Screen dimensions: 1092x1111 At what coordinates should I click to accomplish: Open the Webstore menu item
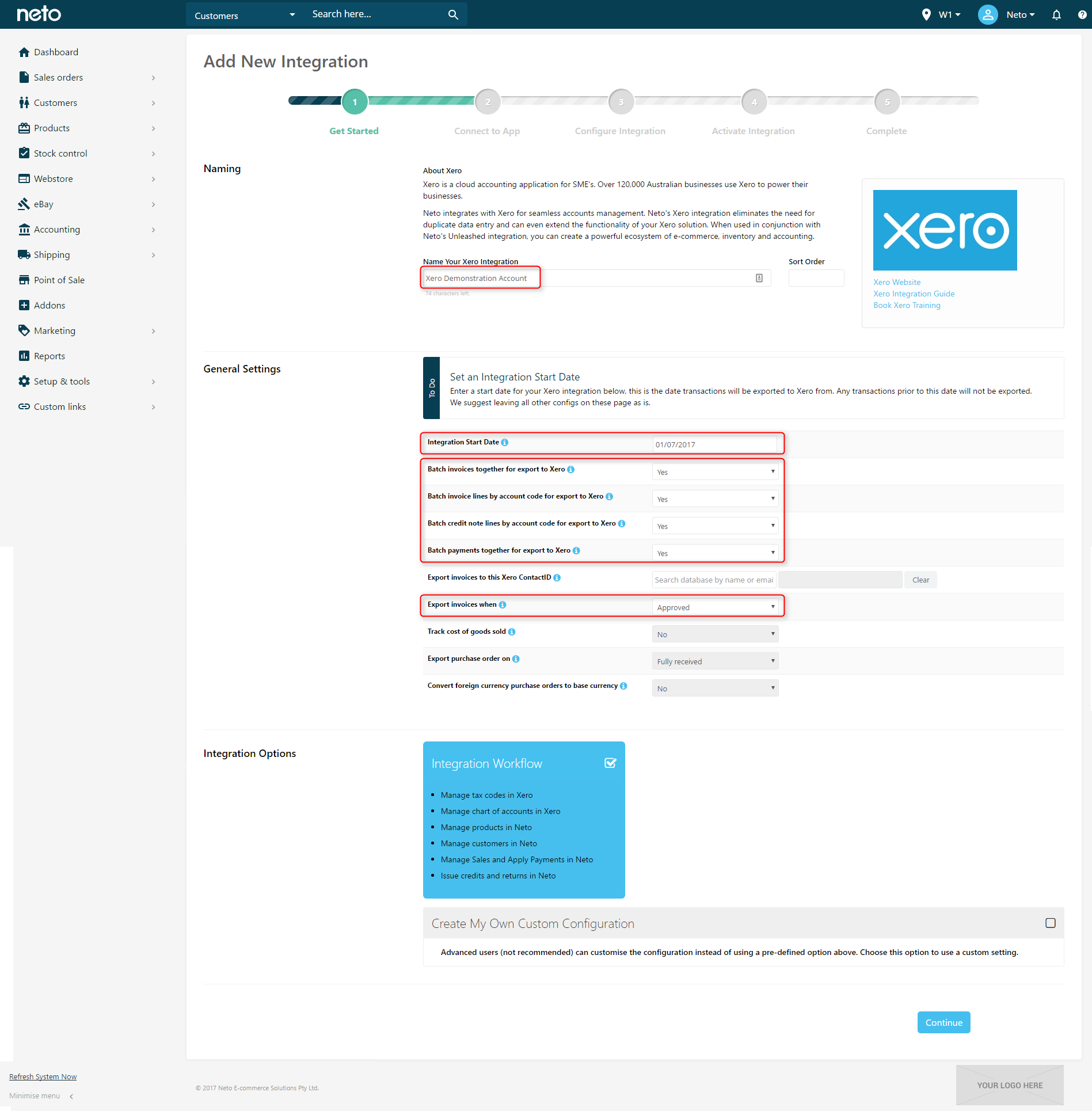click(x=54, y=178)
